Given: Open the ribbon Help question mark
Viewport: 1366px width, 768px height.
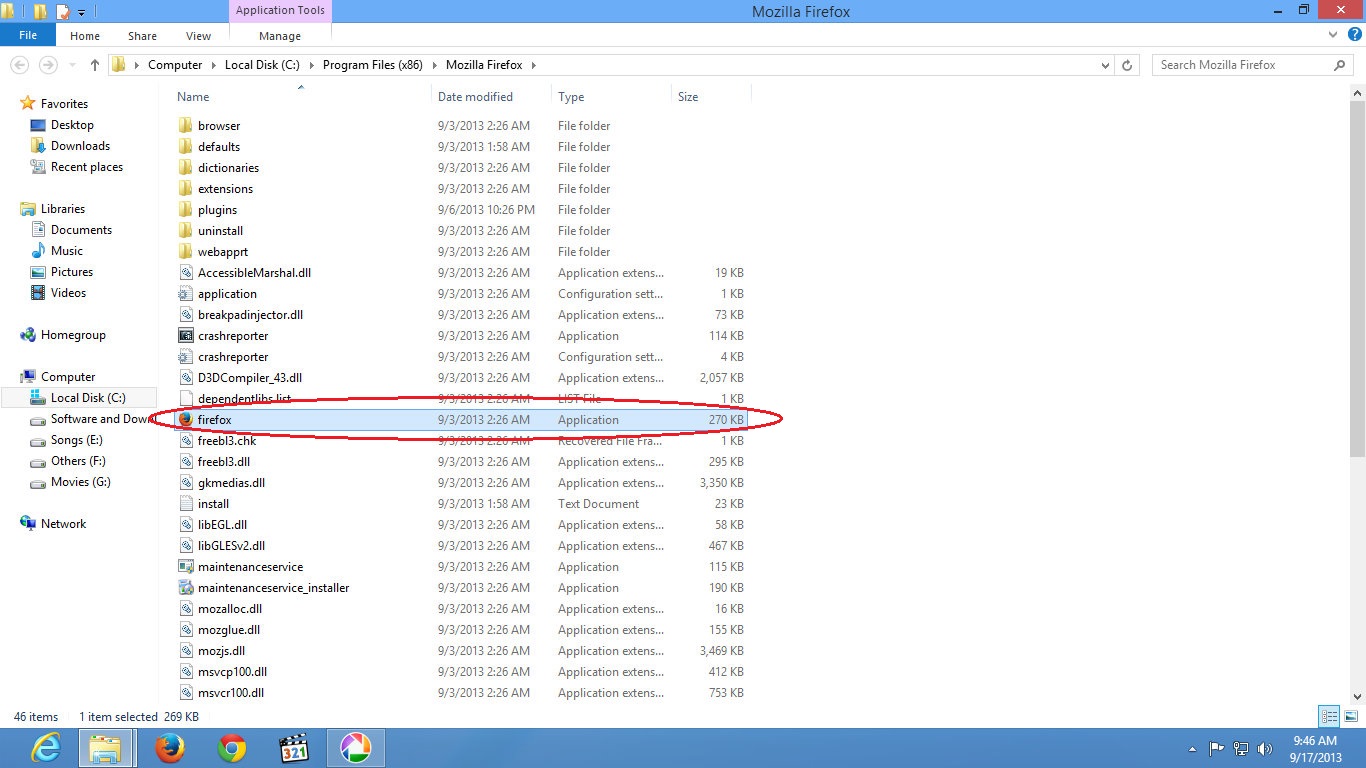Looking at the screenshot, I should tap(1353, 35).
